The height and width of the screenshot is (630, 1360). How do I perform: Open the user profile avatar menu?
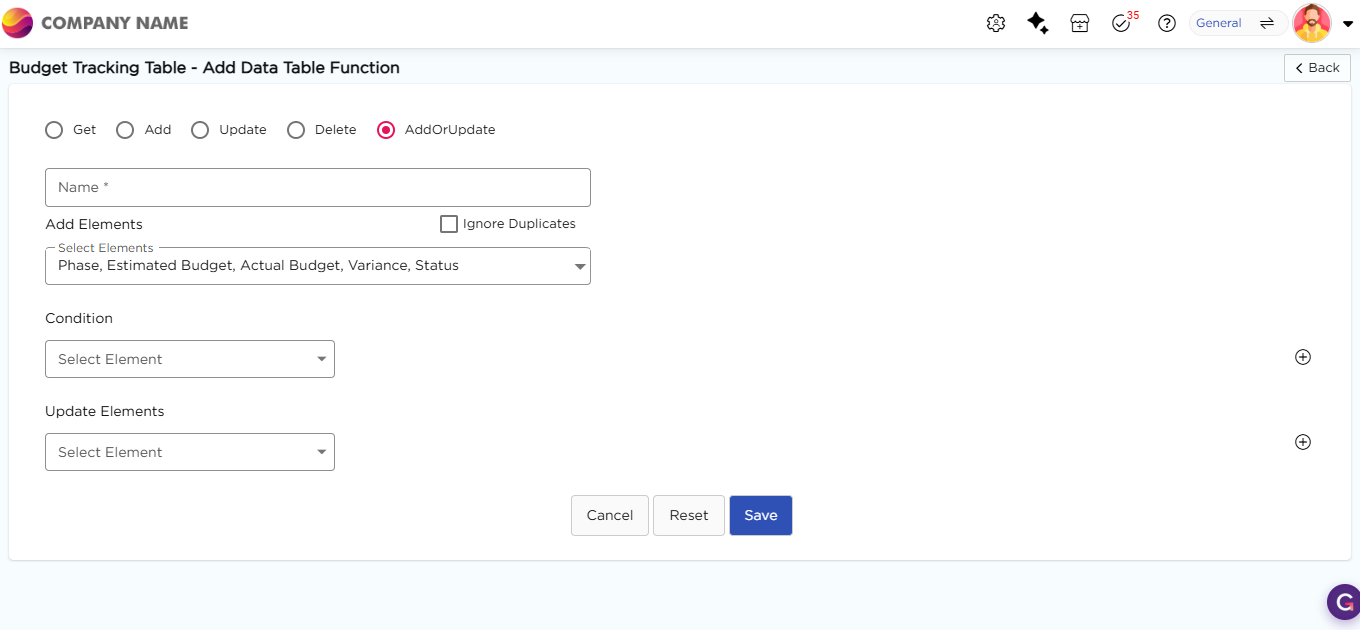(x=1312, y=23)
